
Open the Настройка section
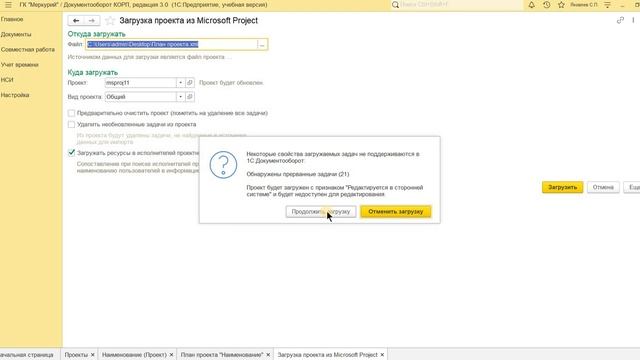15,95
